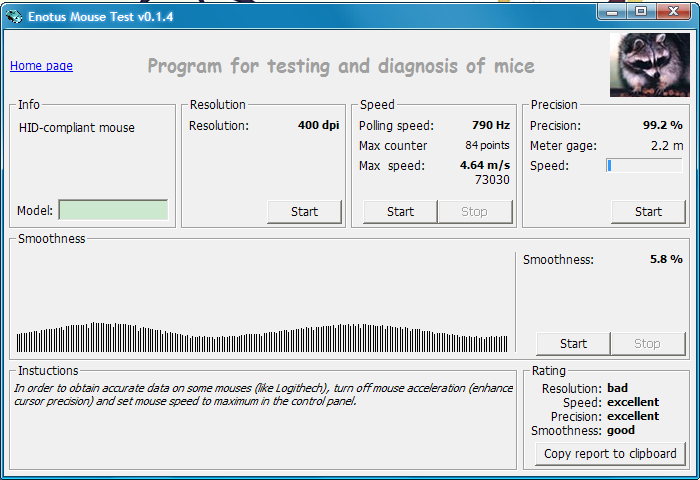Click the 84 points max counter value
The height and width of the screenshot is (480, 700).
click(x=487, y=145)
